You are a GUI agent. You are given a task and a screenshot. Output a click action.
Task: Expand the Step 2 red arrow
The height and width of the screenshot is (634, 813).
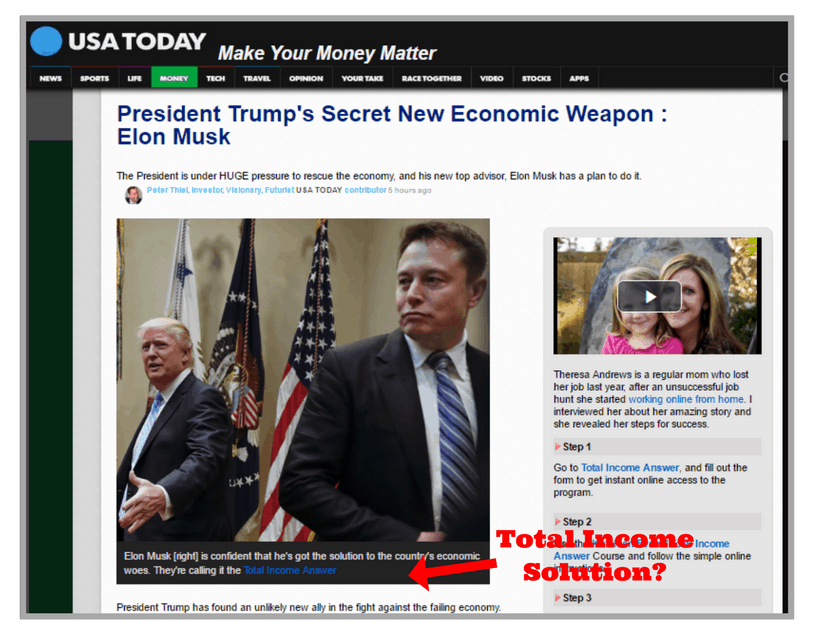[x=558, y=522]
